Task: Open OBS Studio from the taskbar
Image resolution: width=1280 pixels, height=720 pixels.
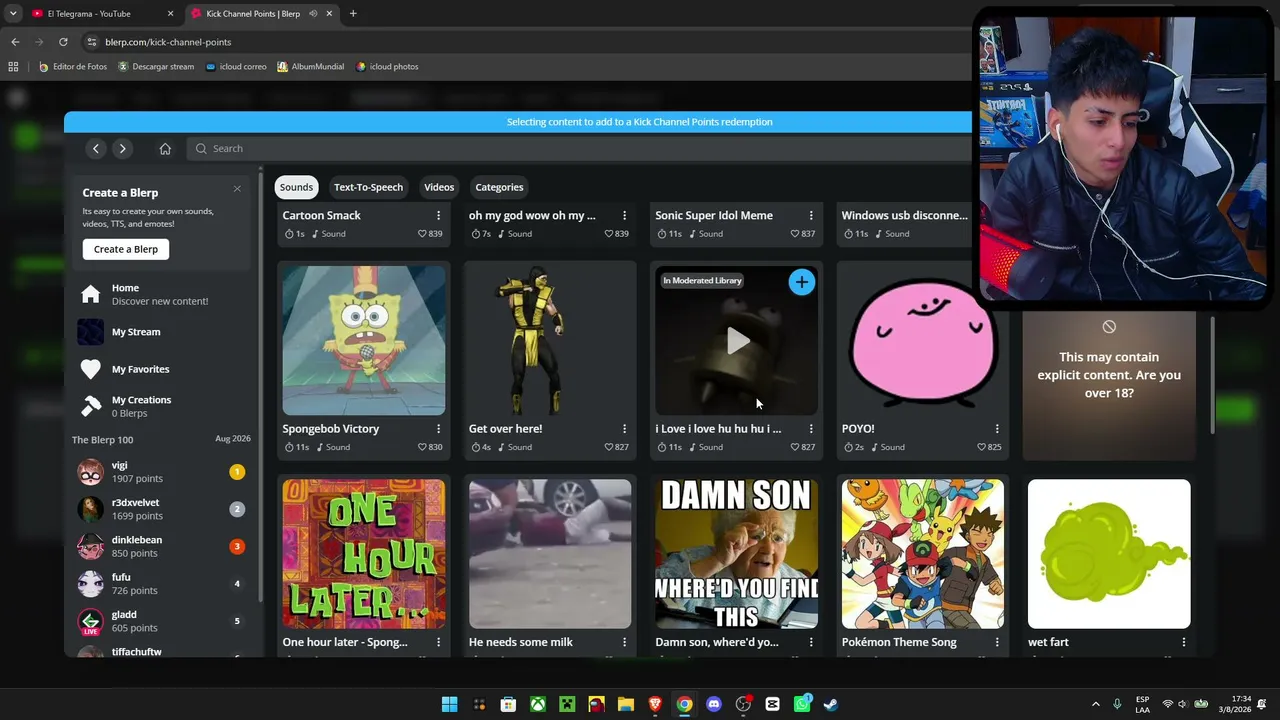Action: pyautogui.click(x=743, y=704)
